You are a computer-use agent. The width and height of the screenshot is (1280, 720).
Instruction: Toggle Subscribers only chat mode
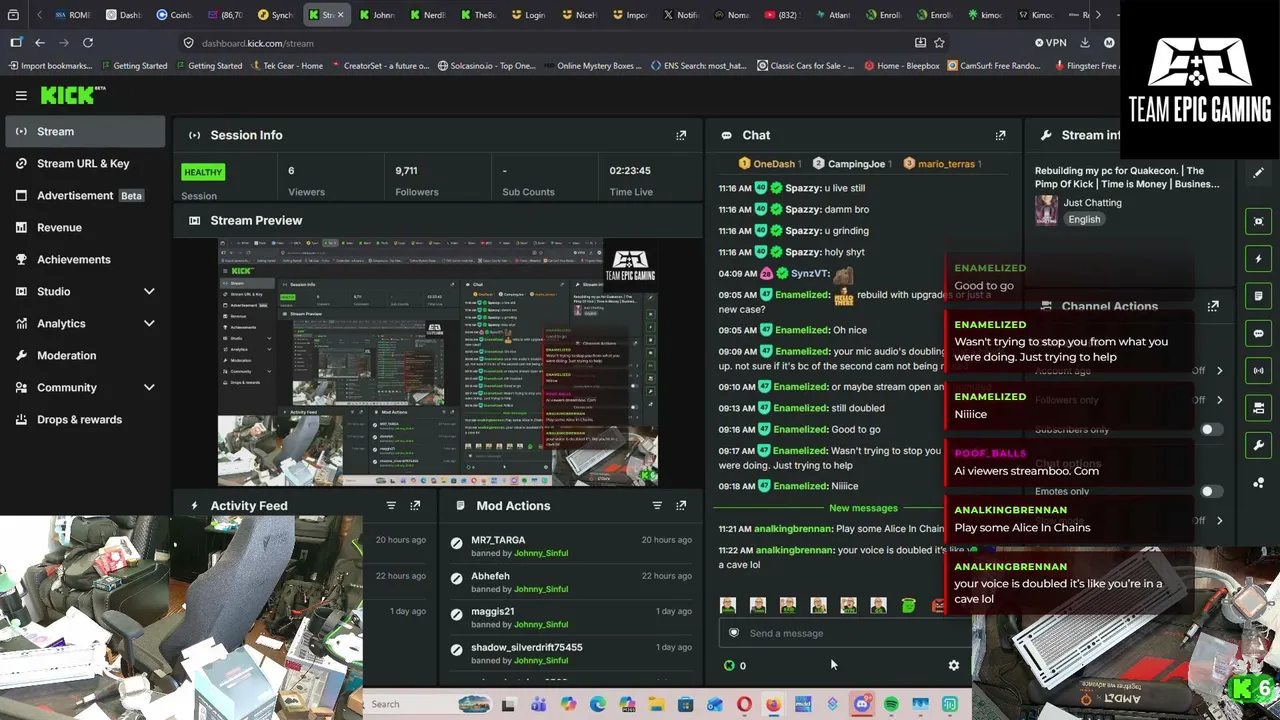(x=1211, y=430)
